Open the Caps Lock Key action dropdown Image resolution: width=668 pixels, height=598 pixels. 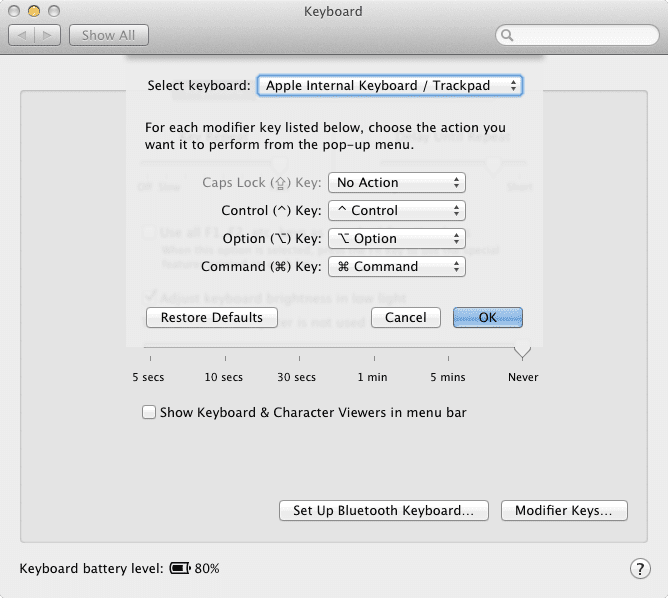click(x=397, y=183)
